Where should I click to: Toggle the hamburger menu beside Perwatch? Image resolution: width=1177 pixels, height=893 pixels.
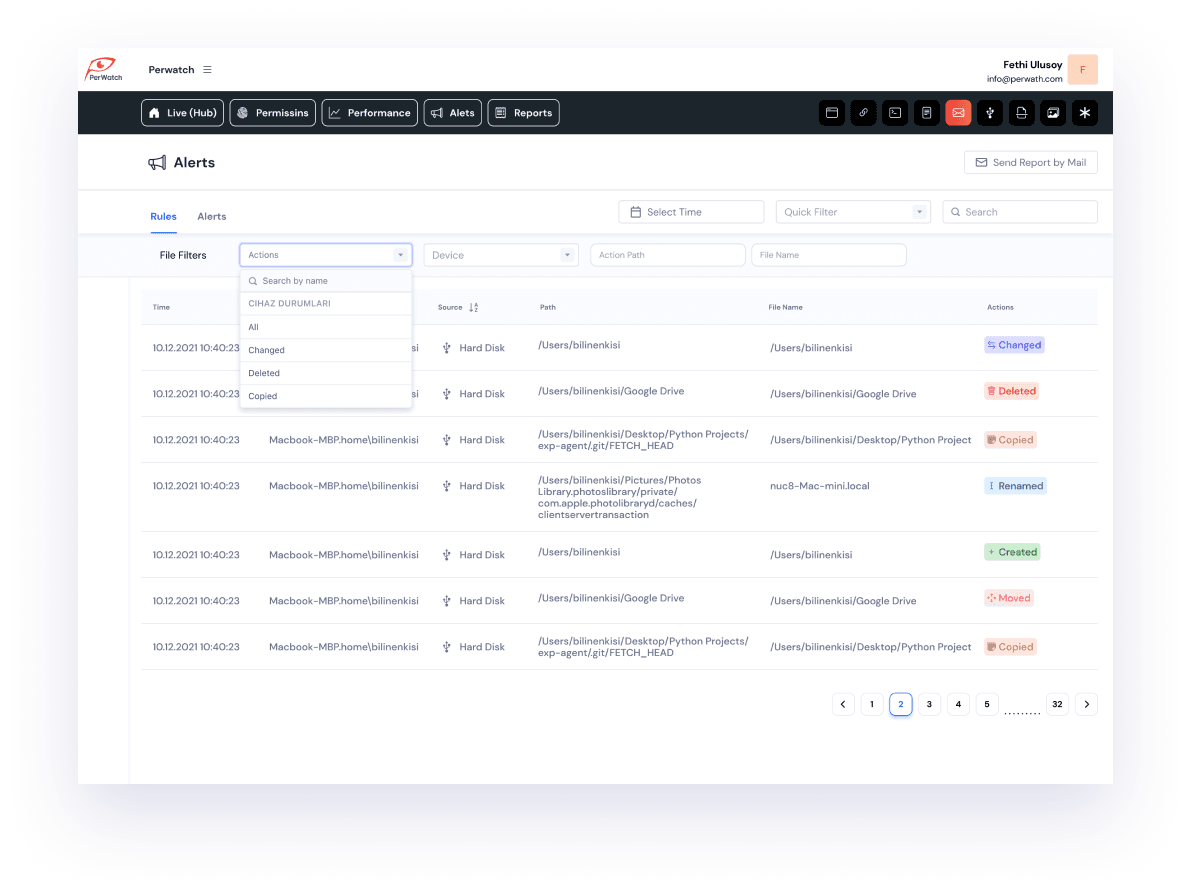(x=207, y=70)
